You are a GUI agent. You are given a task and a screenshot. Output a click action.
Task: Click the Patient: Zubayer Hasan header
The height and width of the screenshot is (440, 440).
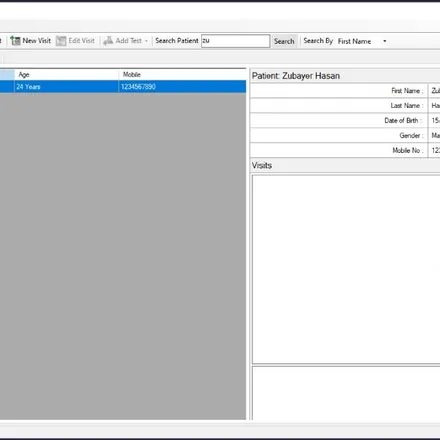coord(296,76)
